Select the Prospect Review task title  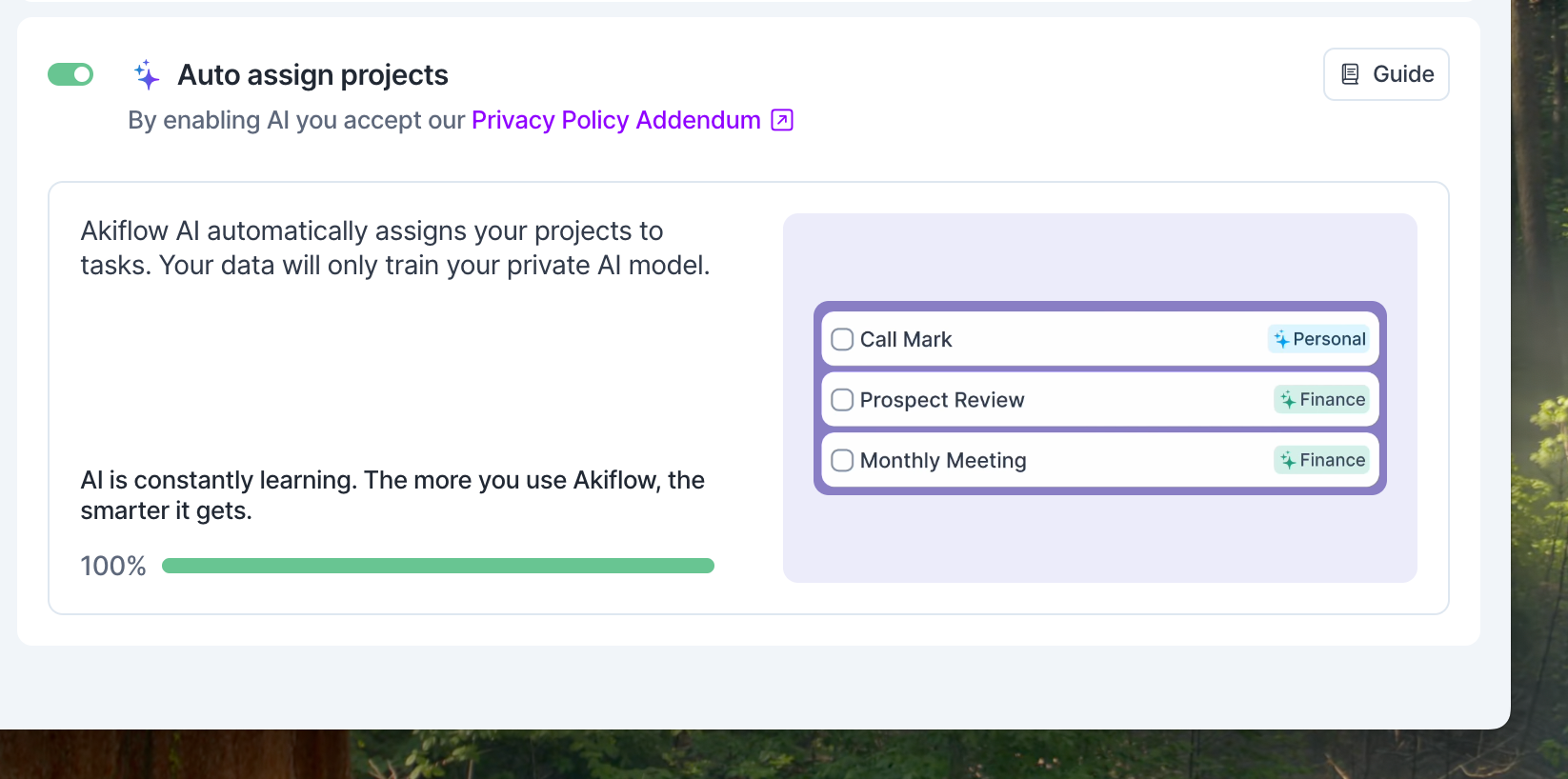(x=942, y=400)
